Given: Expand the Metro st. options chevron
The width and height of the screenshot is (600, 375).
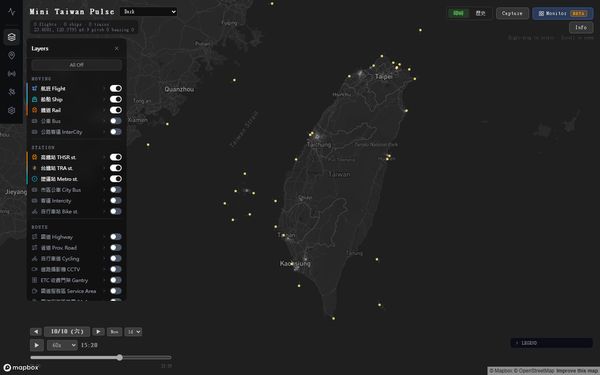Looking at the screenshot, I should click(x=104, y=179).
